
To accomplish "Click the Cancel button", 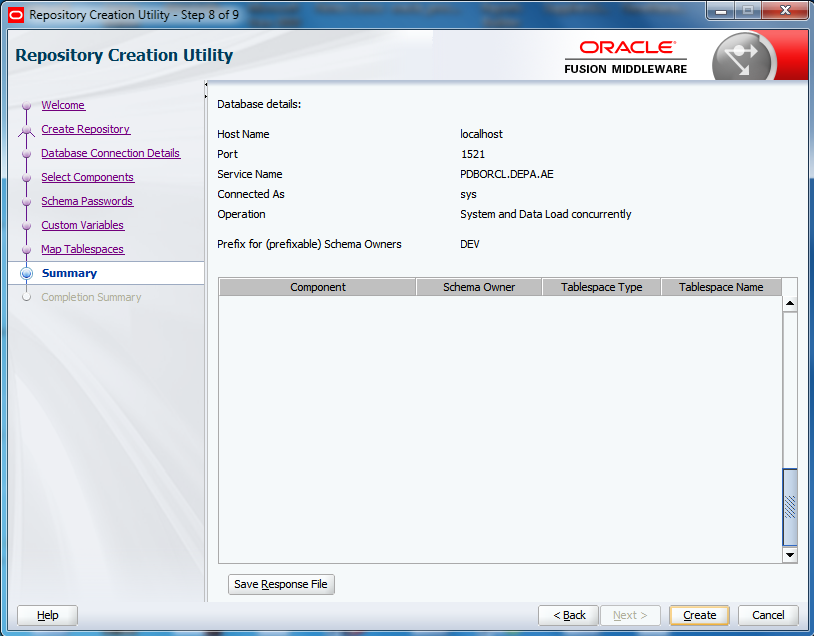I will pos(768,615).
